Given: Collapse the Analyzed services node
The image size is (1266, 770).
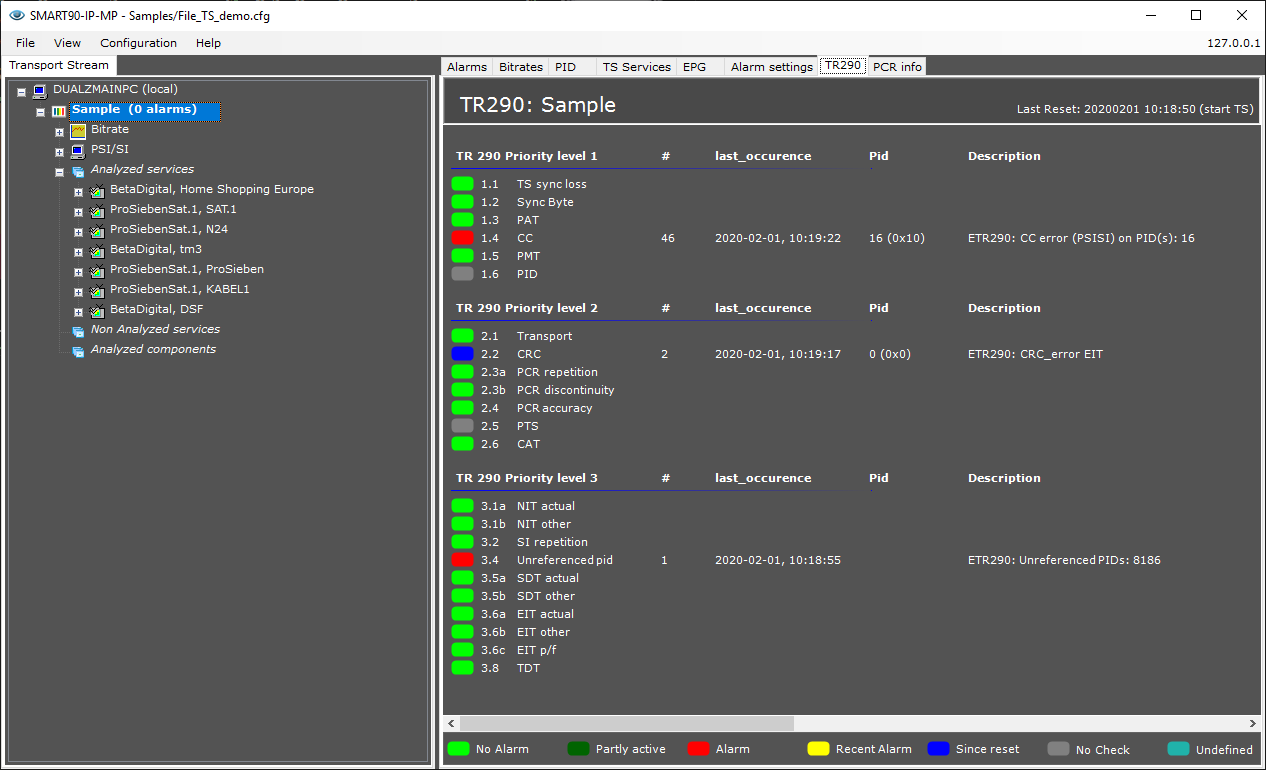Looking at the screenshot, I should tap(60, 171).
